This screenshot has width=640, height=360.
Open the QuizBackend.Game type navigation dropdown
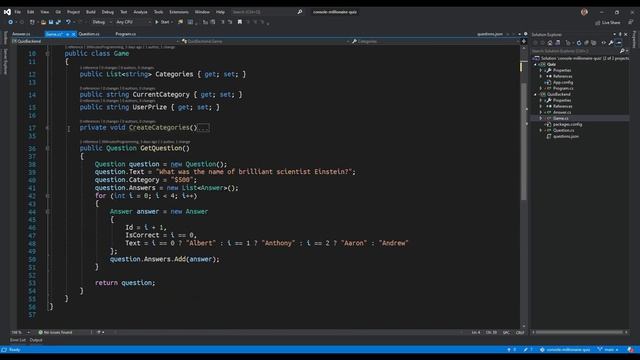tap(265, 41)
